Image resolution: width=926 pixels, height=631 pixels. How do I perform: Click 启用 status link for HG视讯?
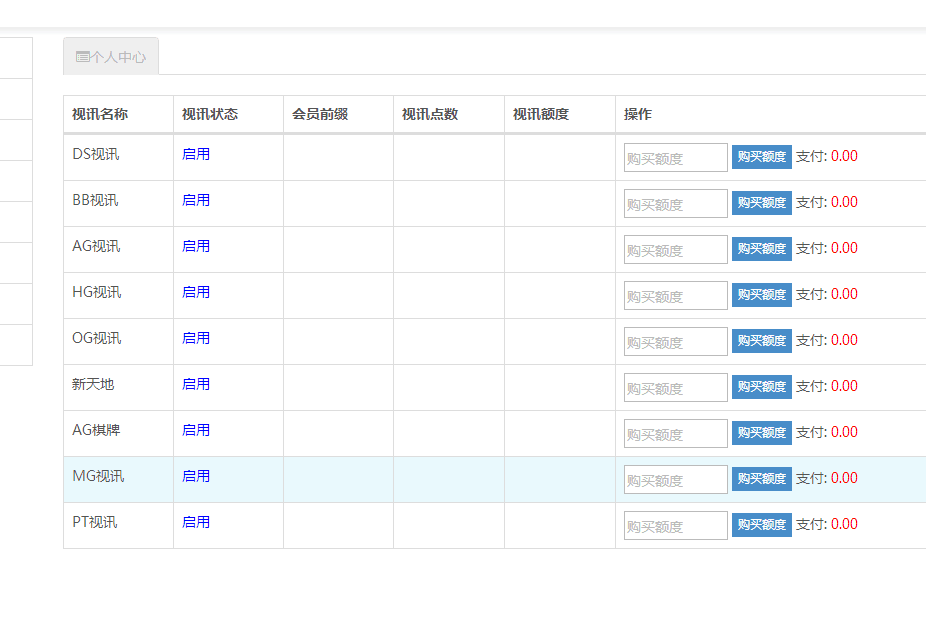click(196, 292)
